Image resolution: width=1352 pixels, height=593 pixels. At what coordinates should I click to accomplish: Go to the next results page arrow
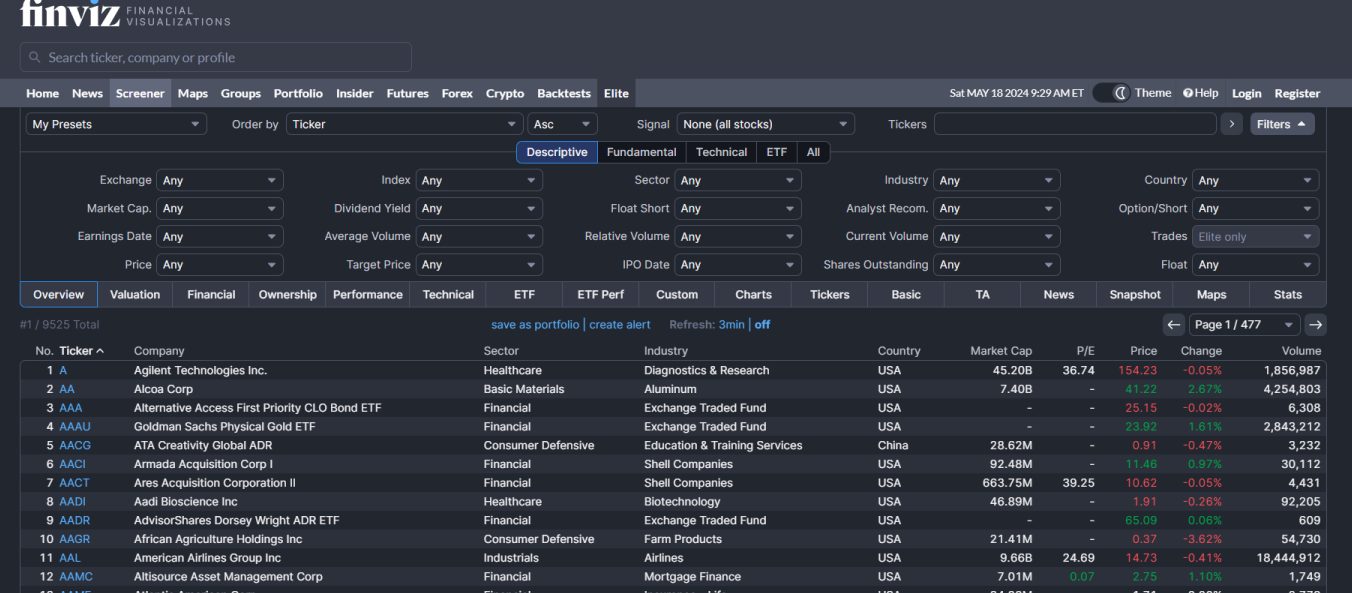click(1316, 324)
